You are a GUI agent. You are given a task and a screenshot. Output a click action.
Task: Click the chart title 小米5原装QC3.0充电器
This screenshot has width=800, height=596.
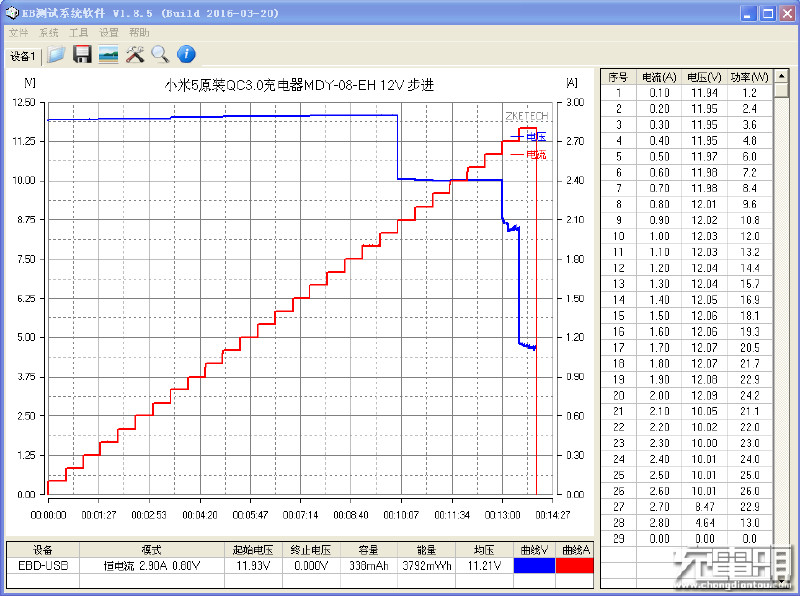299,85
